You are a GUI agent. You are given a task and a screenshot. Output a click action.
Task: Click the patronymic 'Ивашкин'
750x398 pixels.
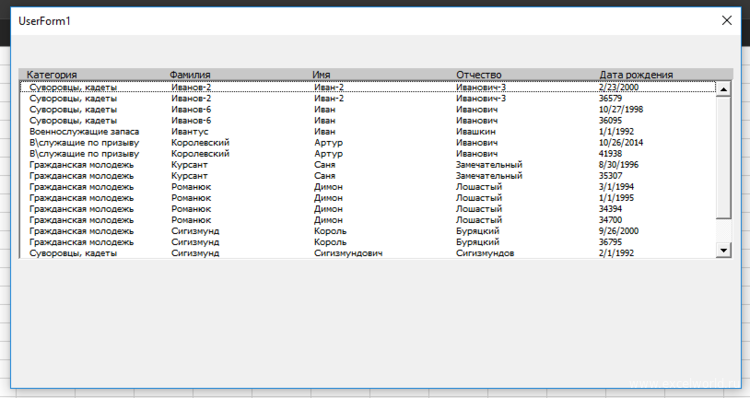(x=476, y=132)
